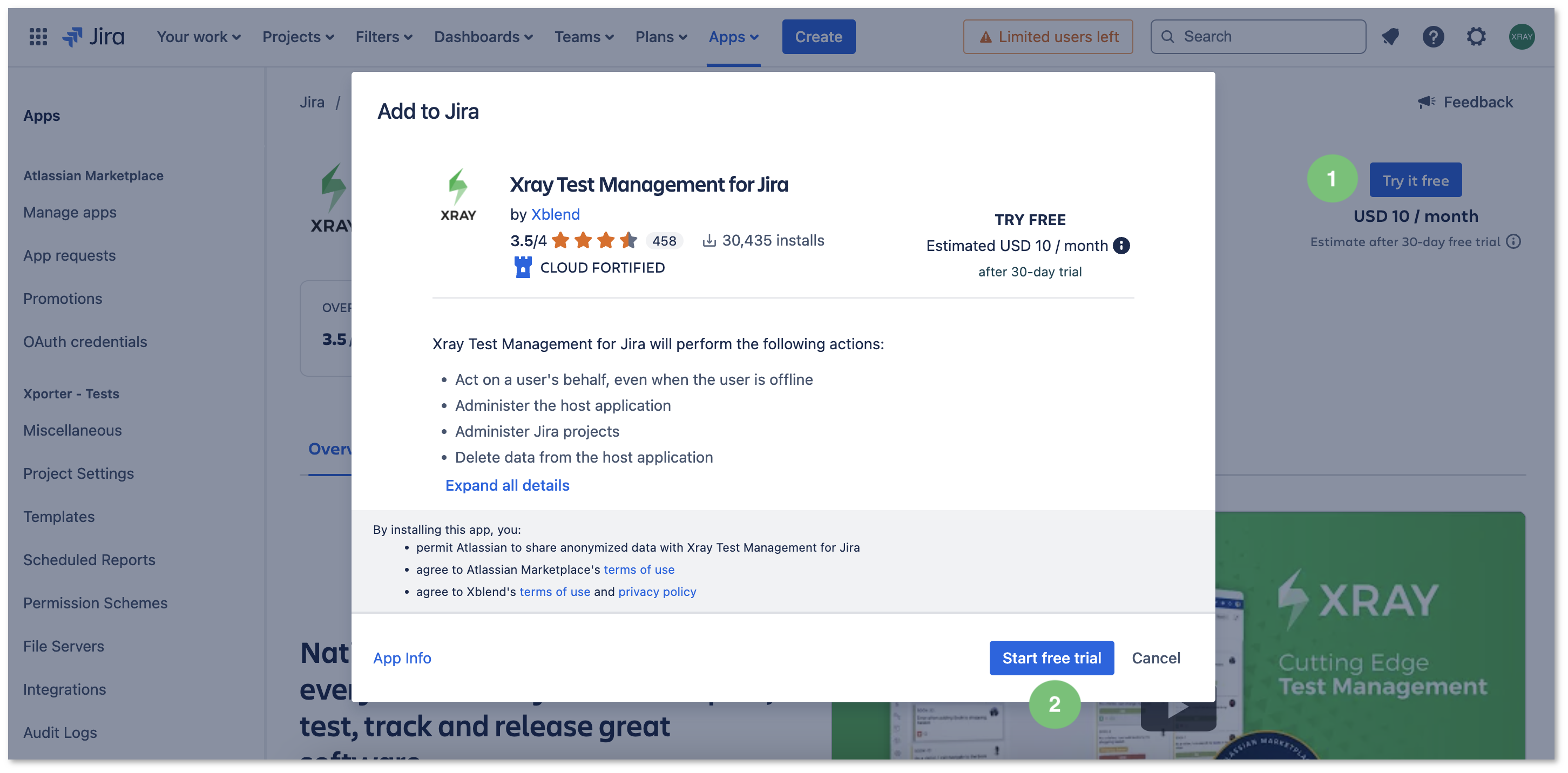
Task: Click the Limited users left button
Action: pos(1047,37)
